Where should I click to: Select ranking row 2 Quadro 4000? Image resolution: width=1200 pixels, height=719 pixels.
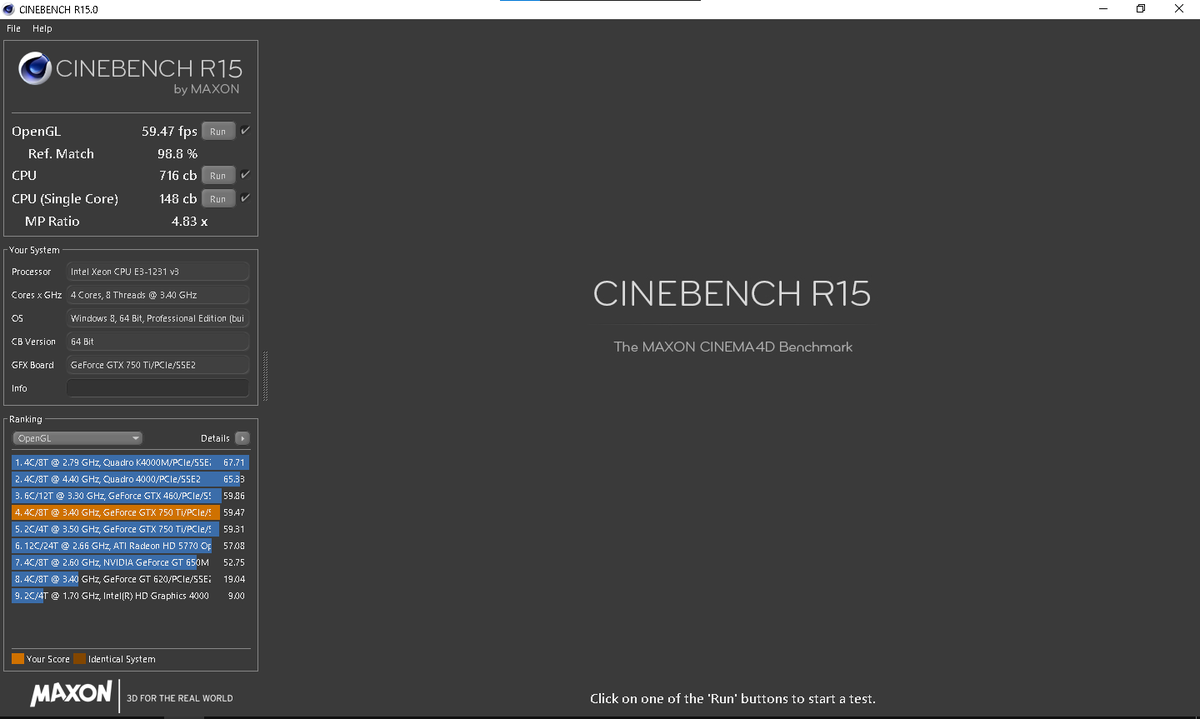tap(131, 479)
